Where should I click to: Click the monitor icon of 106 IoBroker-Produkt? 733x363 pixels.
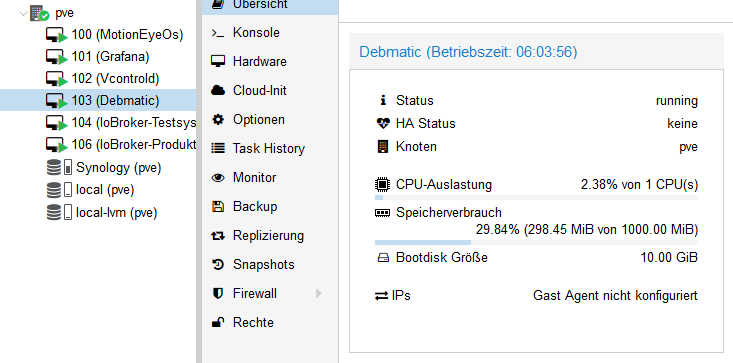click(x=57, y=145)
